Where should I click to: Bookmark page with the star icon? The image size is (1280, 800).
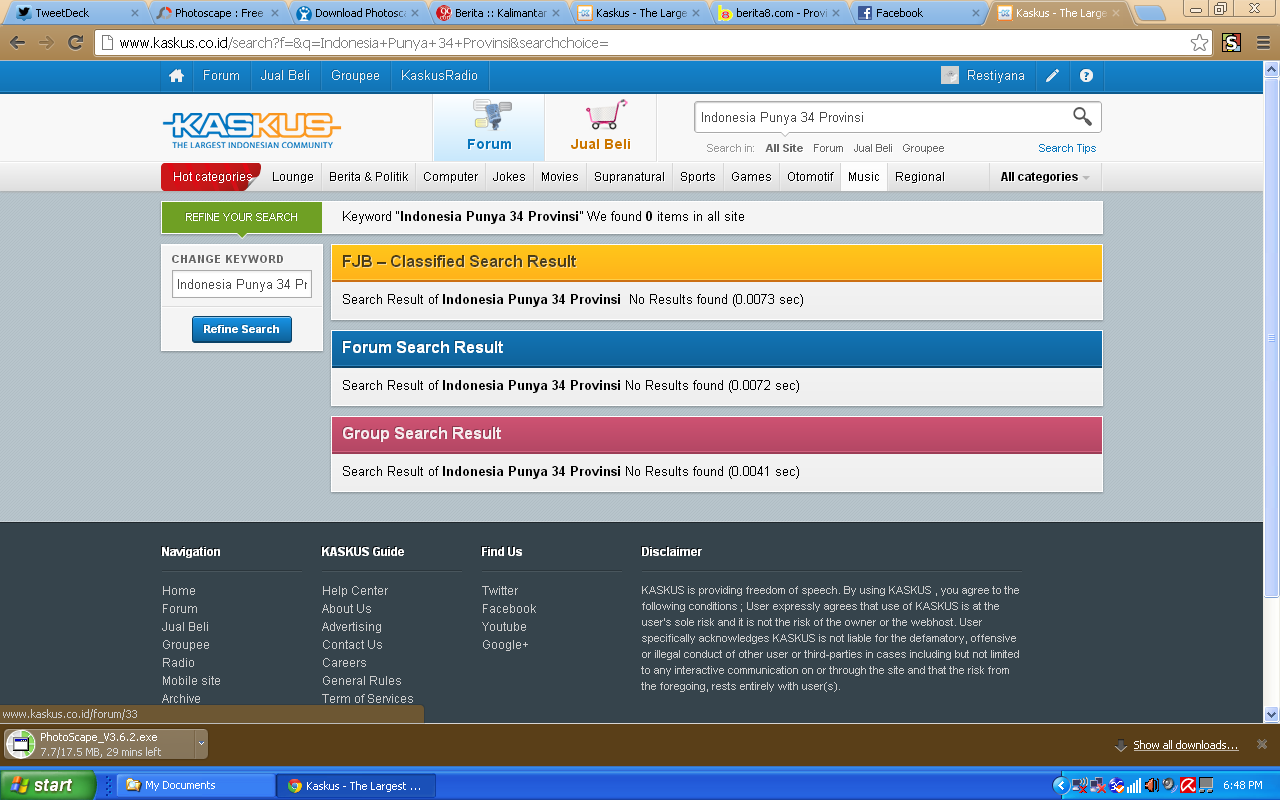tap(1199, 43)
